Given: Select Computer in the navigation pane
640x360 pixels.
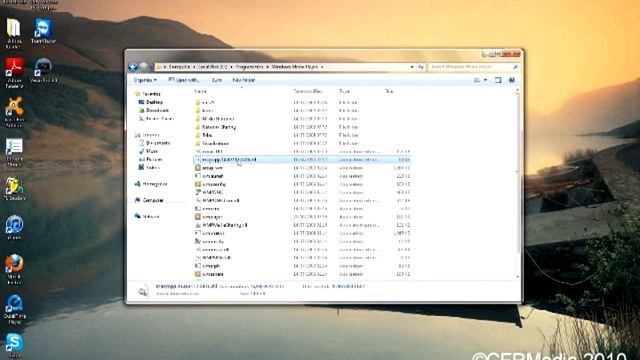Looking at the screenshot, I should coord(149,200).
